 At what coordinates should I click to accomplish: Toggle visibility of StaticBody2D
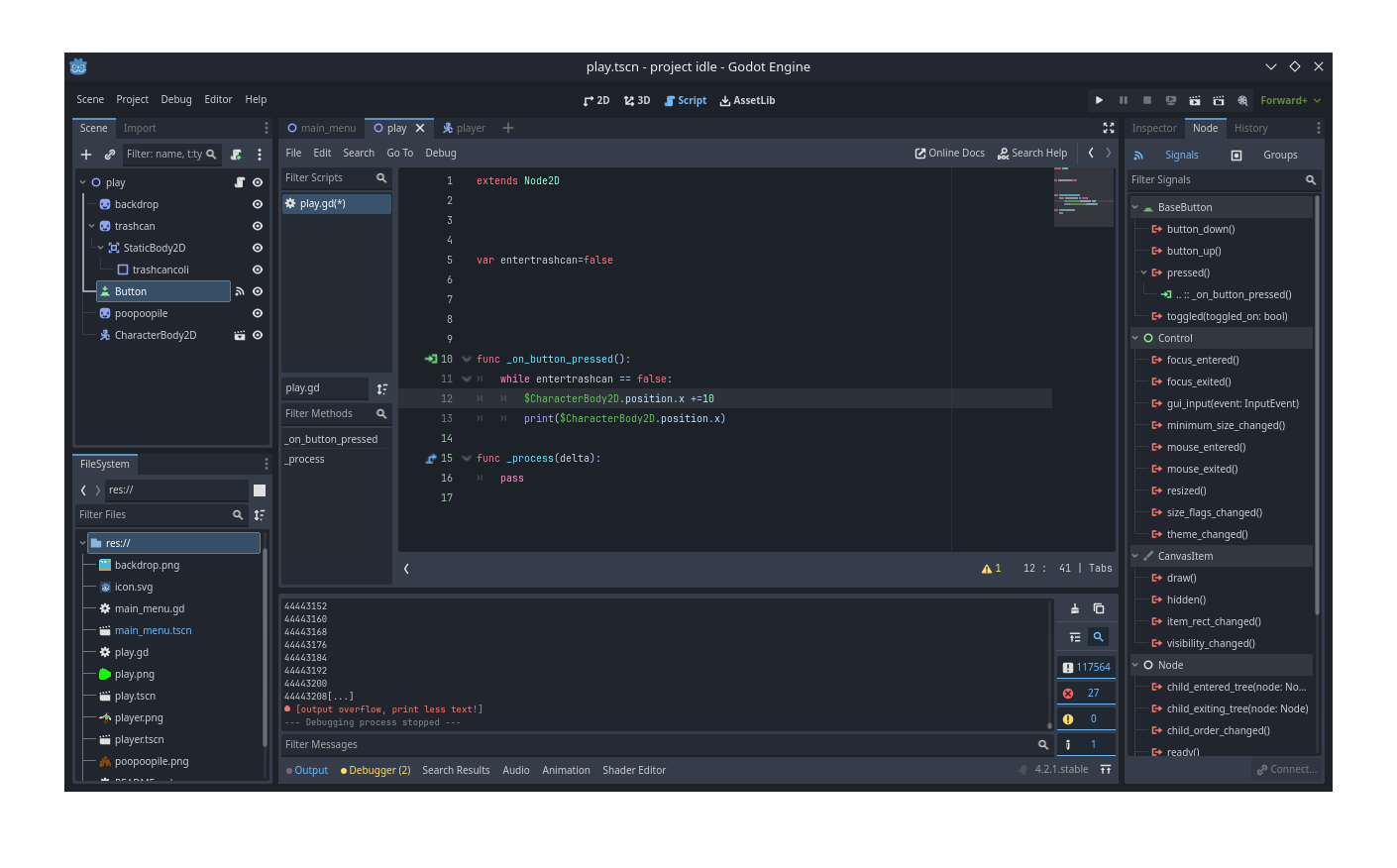tap(258, 248)
